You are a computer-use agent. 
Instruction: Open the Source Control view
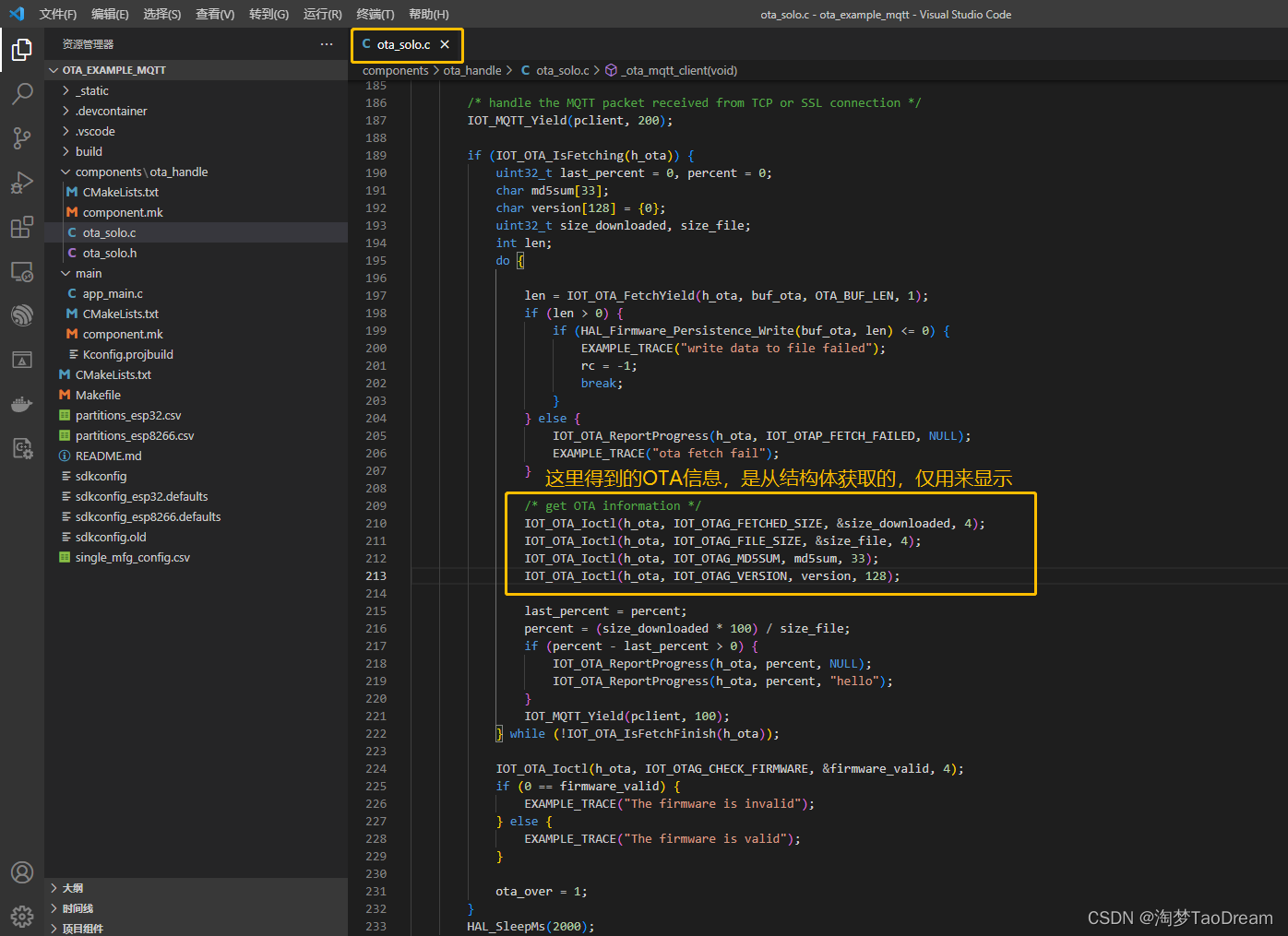coord(22,138)
